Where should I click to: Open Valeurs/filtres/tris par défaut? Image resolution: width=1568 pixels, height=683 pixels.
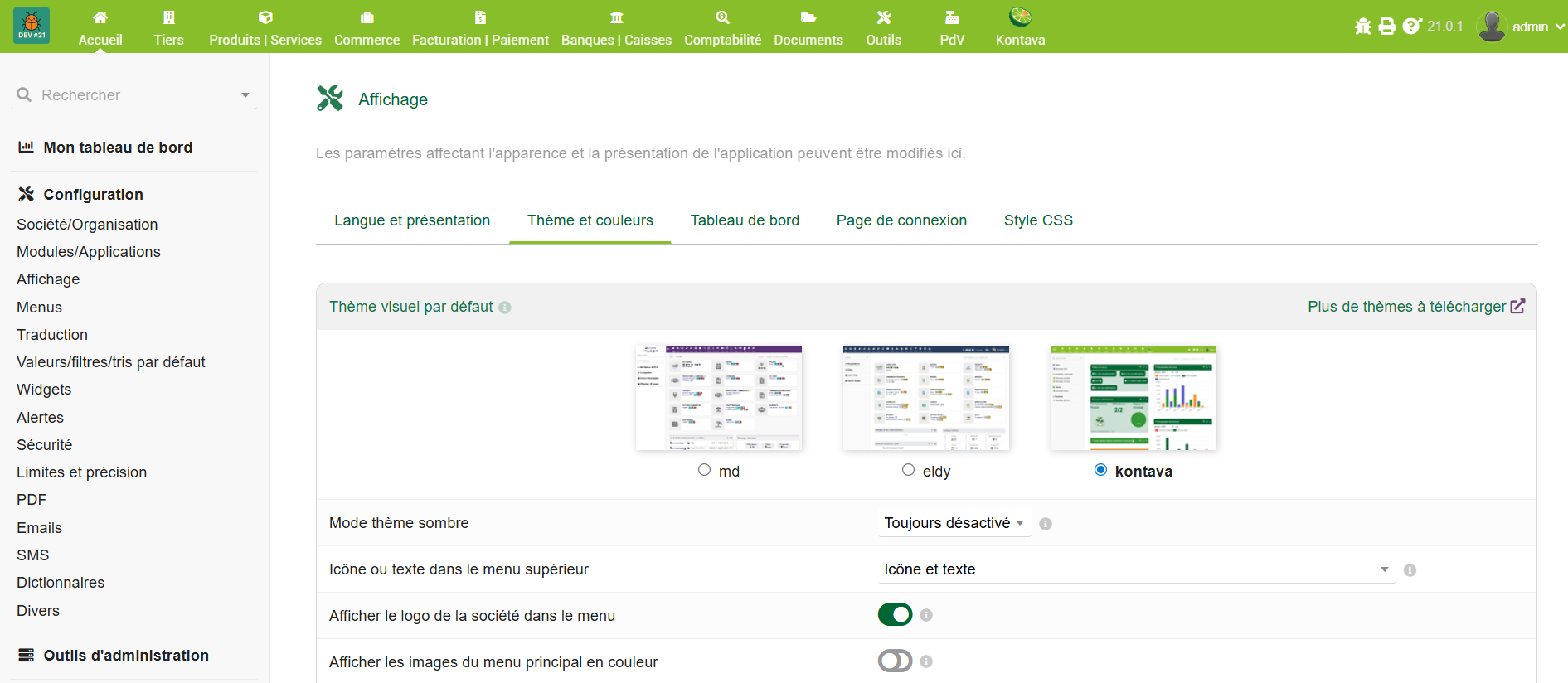tap(111, 362)
